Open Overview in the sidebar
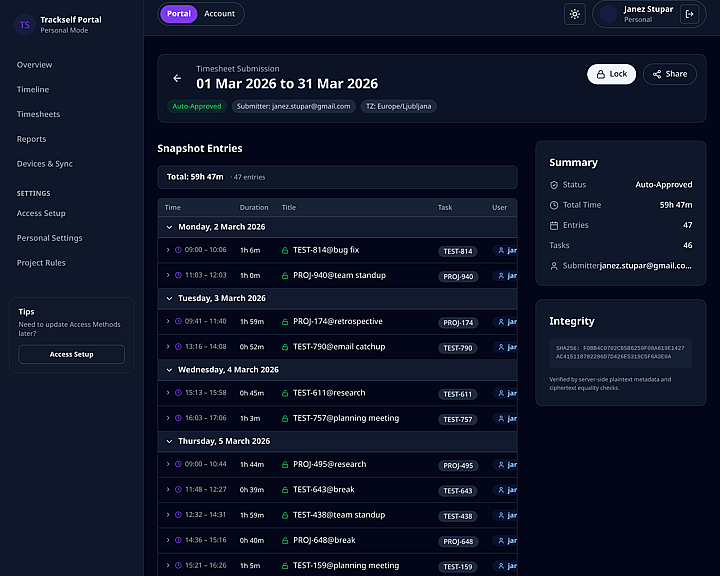This screenshot has width=720, height=576. tap(34, 65)
